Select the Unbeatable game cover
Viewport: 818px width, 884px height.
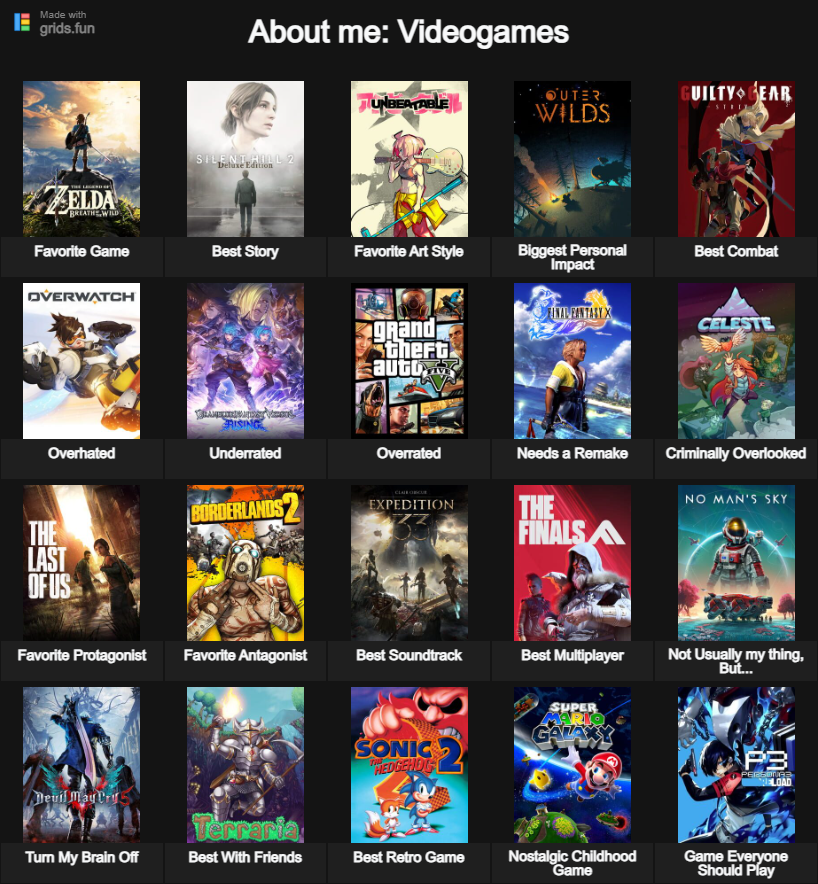pyautogui.click(x=409, y=158)
